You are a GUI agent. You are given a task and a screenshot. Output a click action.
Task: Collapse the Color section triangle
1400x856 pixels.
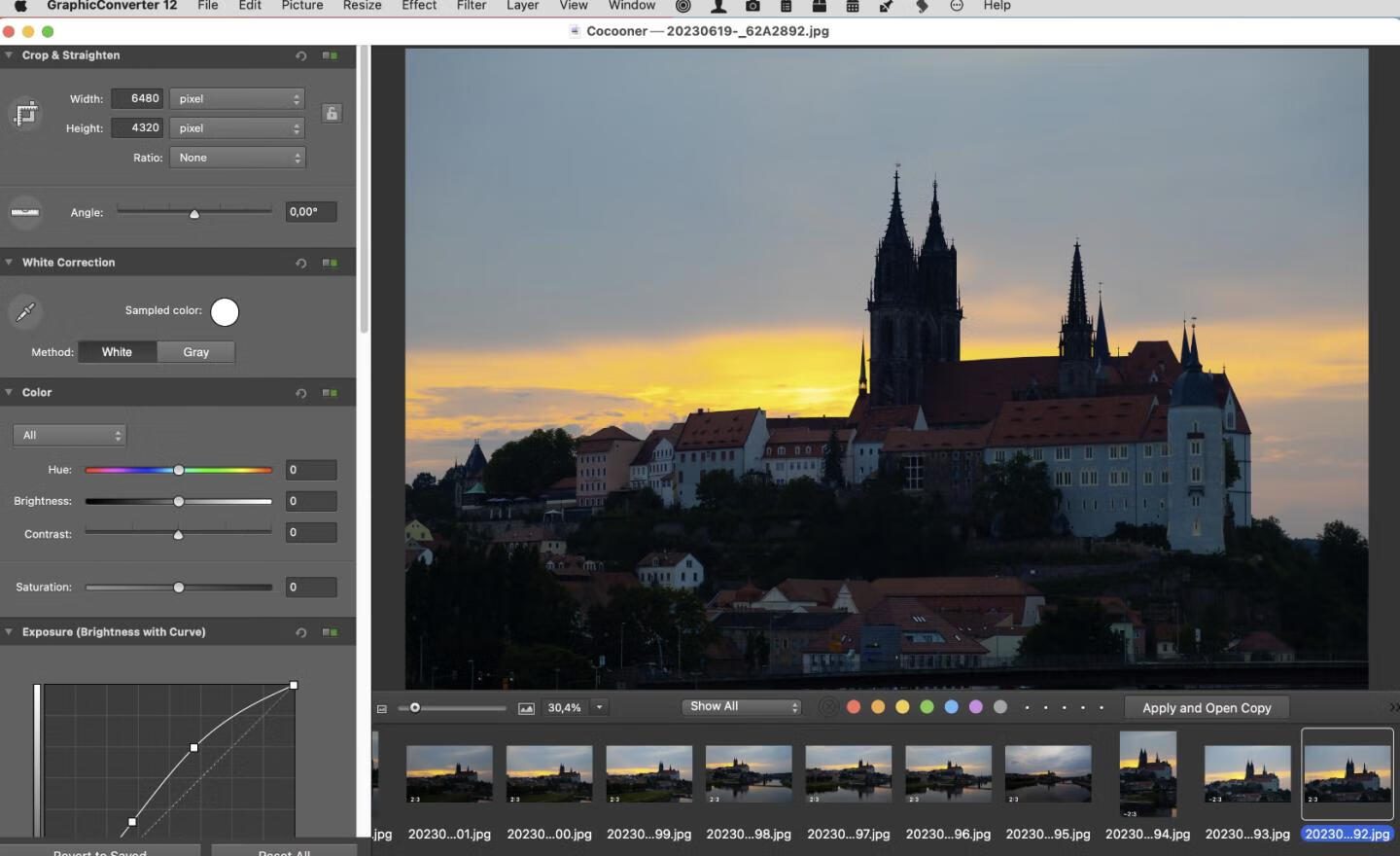[x=9, y=392]
